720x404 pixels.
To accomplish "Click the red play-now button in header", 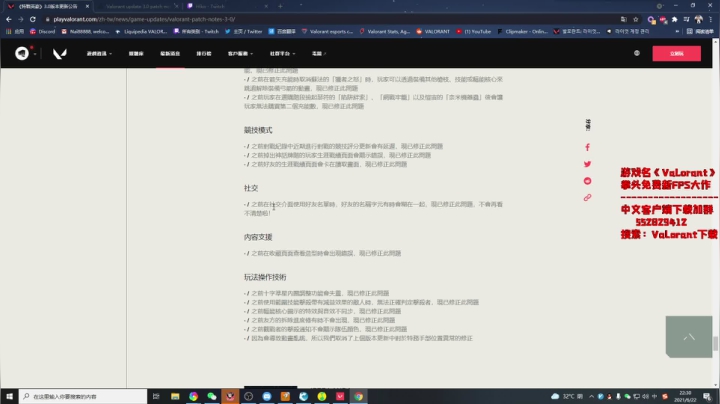I will (x=676, y=53).
